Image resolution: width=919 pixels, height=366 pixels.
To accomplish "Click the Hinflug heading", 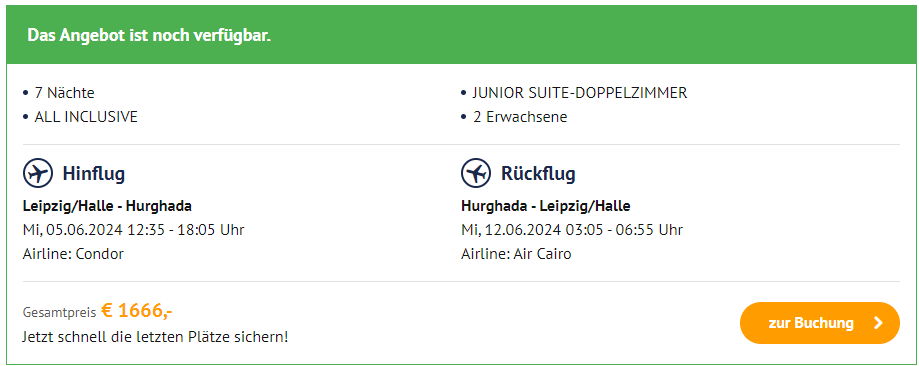I will pos(94,174).
